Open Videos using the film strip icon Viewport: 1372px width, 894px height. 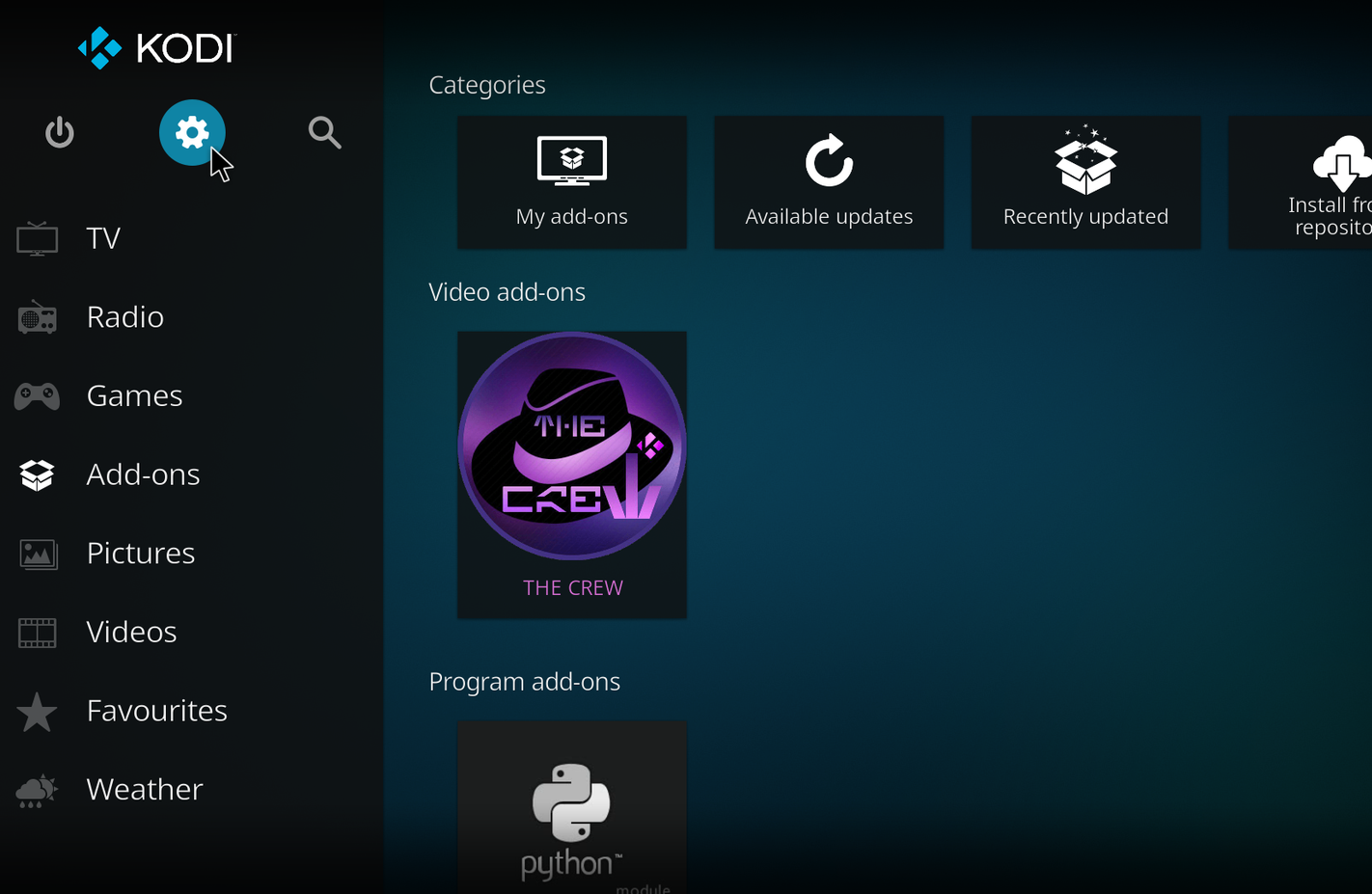point(37,632)
